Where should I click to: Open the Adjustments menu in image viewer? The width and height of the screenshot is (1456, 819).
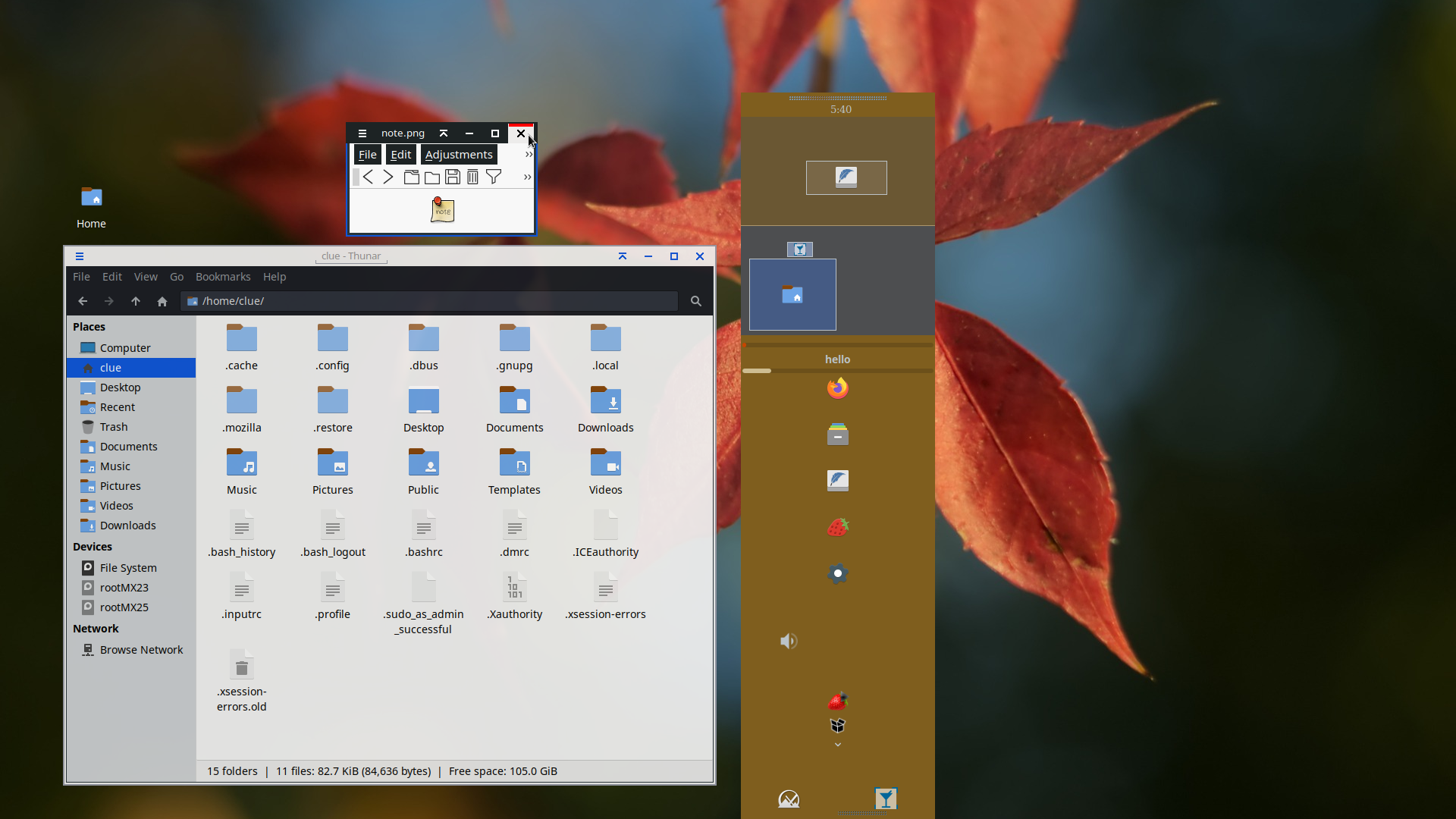(459, 155)
